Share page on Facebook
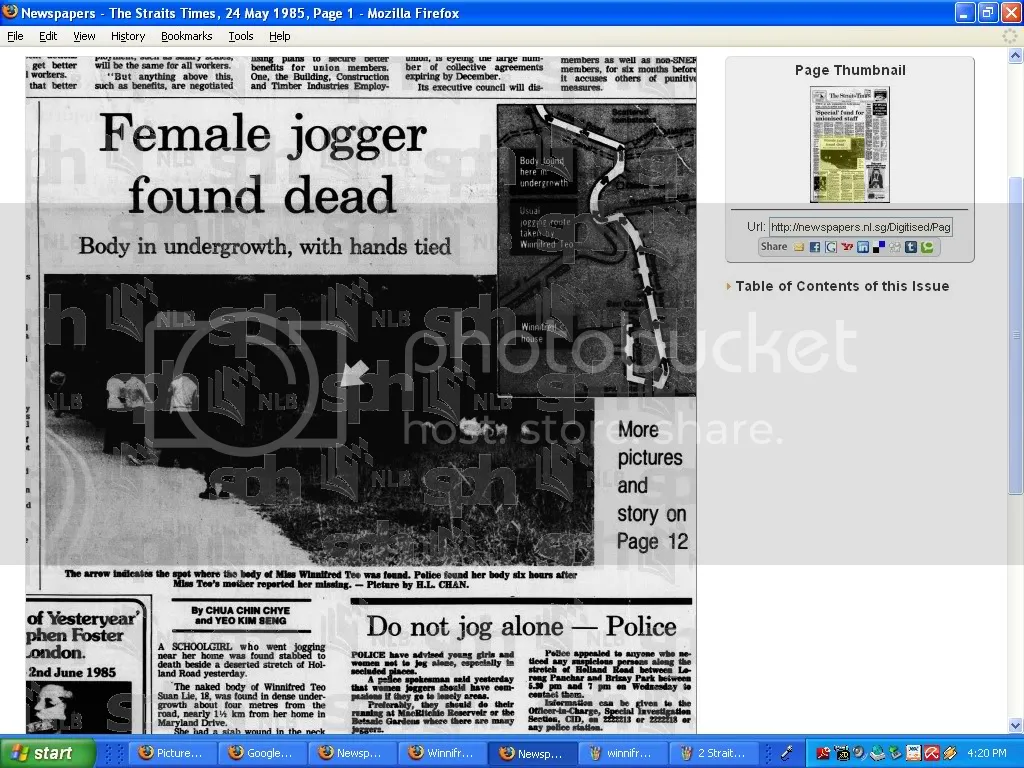Viewport: 1024px width, 768px height. tap(814, 247)
